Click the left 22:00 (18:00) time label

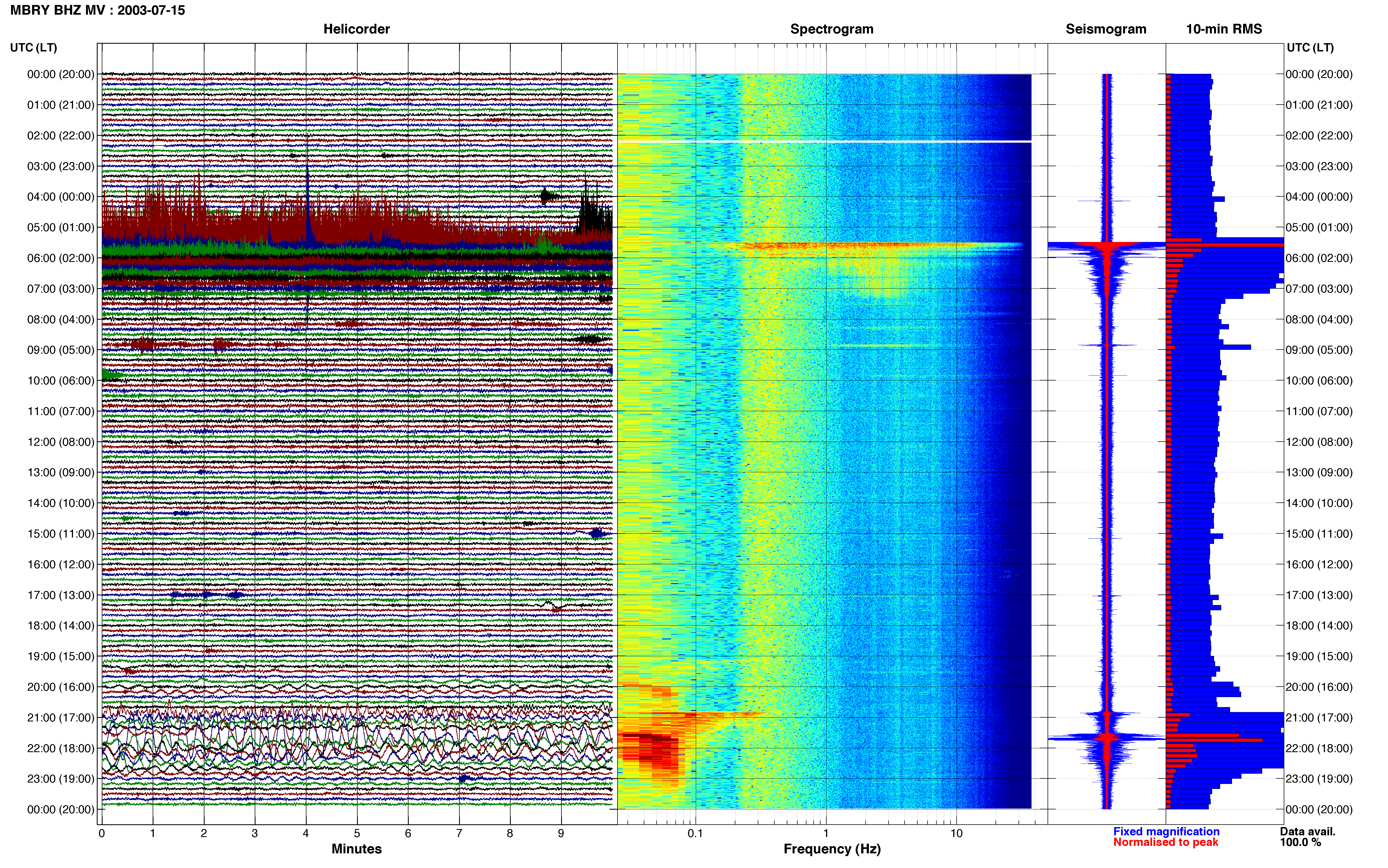point(61,749)
